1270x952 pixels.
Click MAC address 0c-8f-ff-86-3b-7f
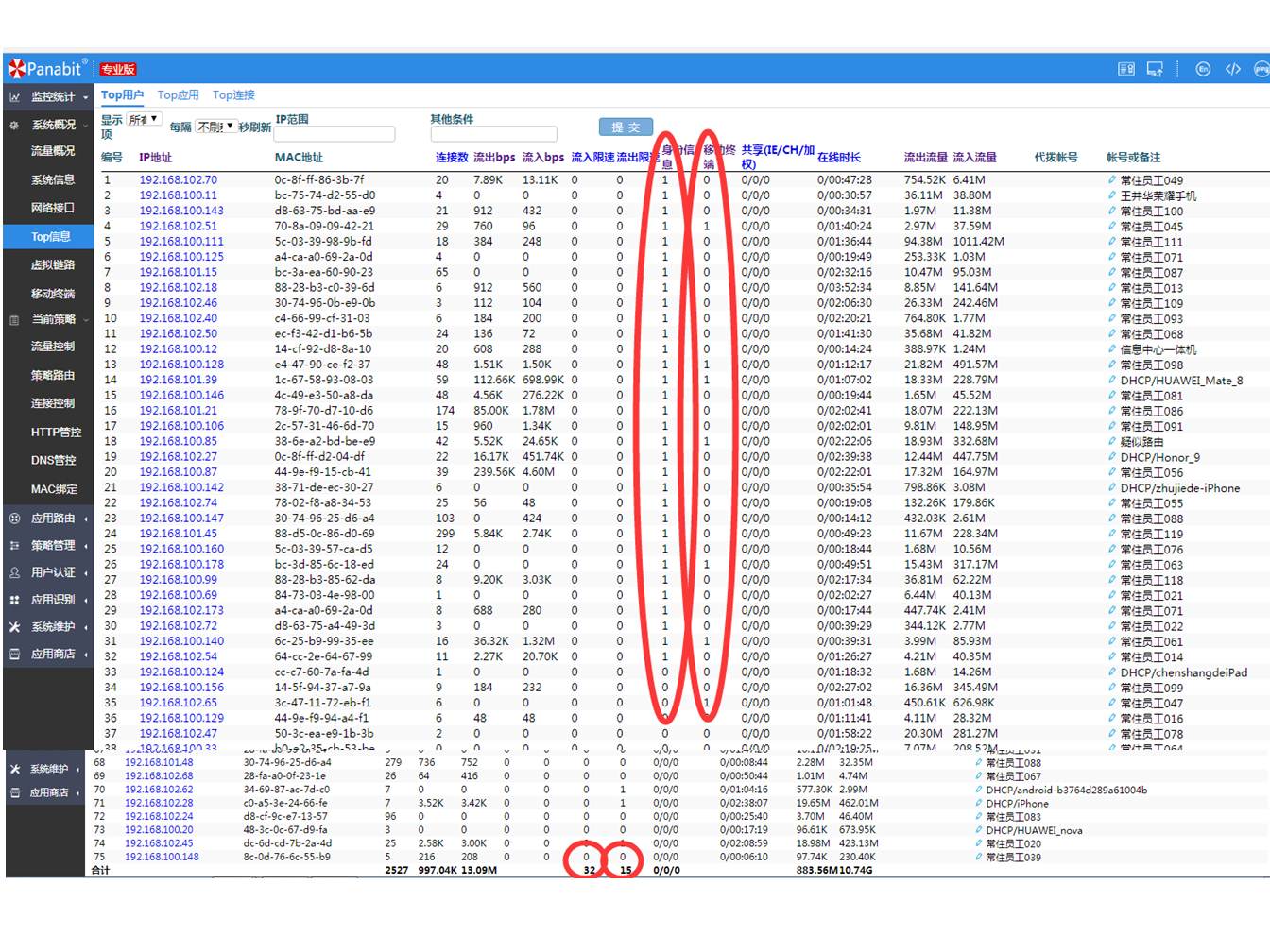[319, 179]
